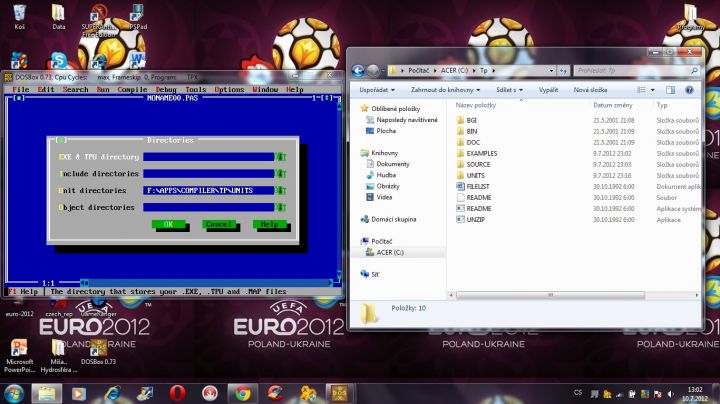Select ACER (C:) drive in sidebar
The image size is (720, 404).
click(x=385, y=252)
